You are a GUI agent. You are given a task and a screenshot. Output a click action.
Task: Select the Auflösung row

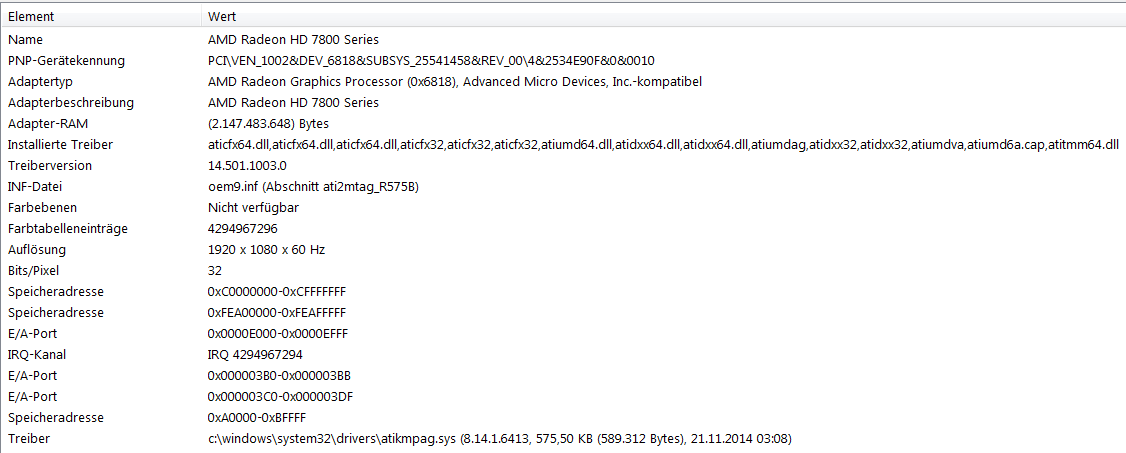click(x=563, y=250)
